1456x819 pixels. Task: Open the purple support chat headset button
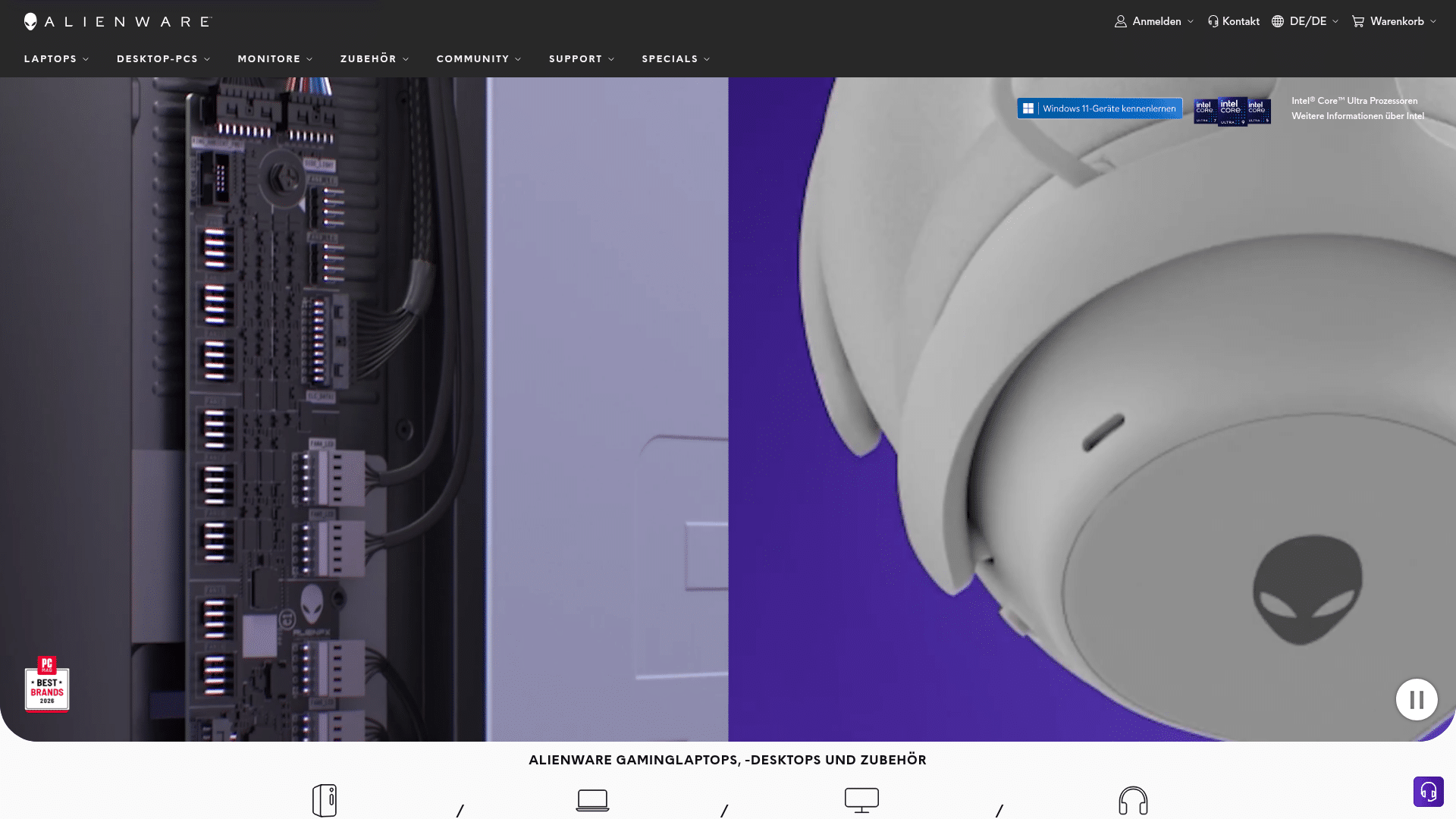[x=1429, y=792]
